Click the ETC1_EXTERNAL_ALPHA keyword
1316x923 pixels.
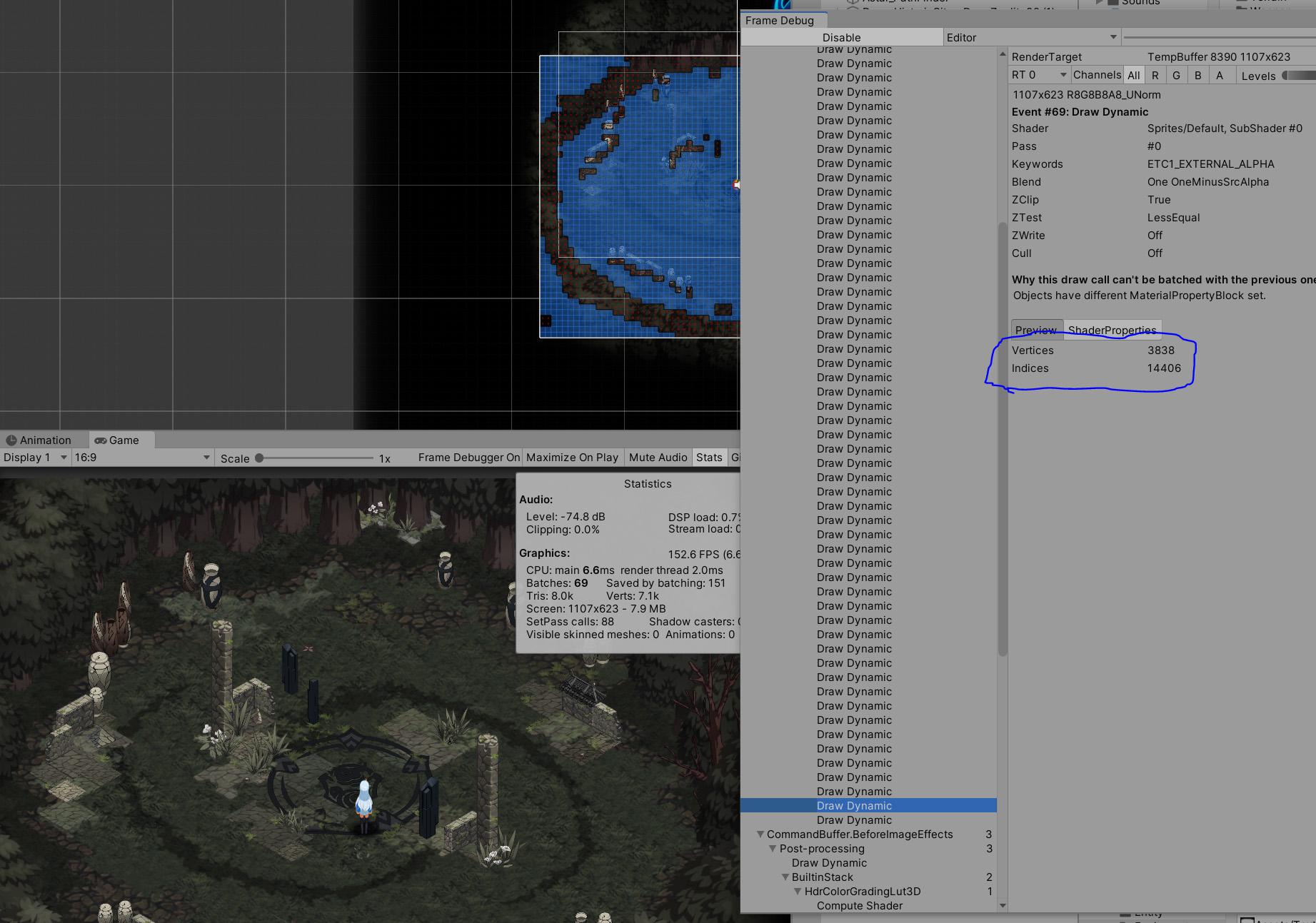pos(1210,164)
